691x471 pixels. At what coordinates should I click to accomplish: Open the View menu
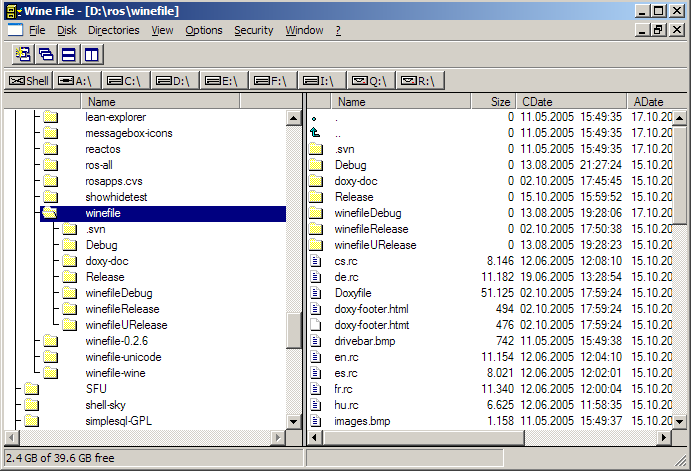162,30
